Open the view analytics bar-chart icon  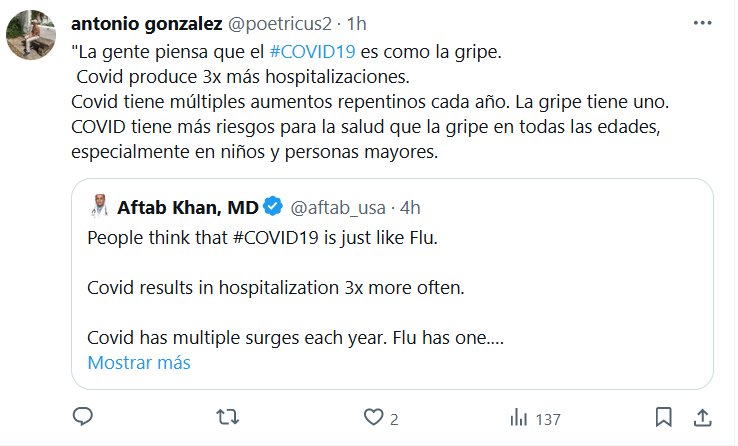point(519,417)
